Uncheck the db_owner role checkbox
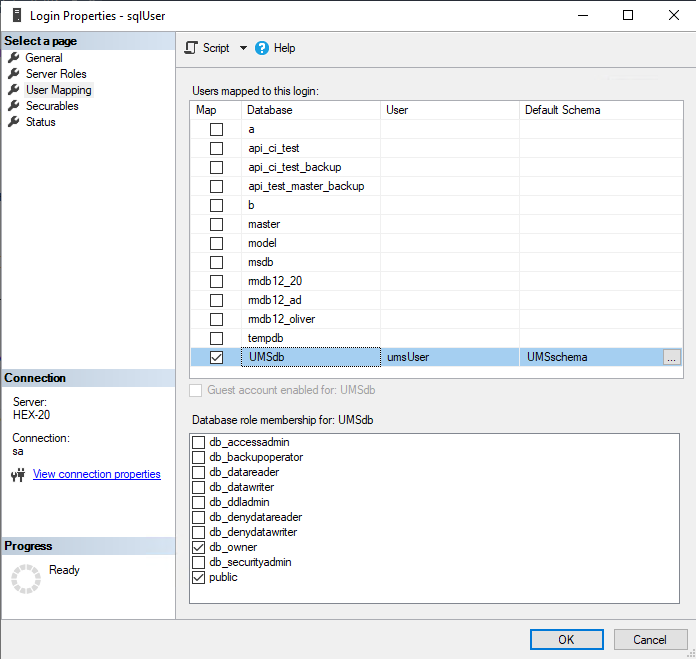Viewport: 696px width, 659px height. click(x=199, y=547)
